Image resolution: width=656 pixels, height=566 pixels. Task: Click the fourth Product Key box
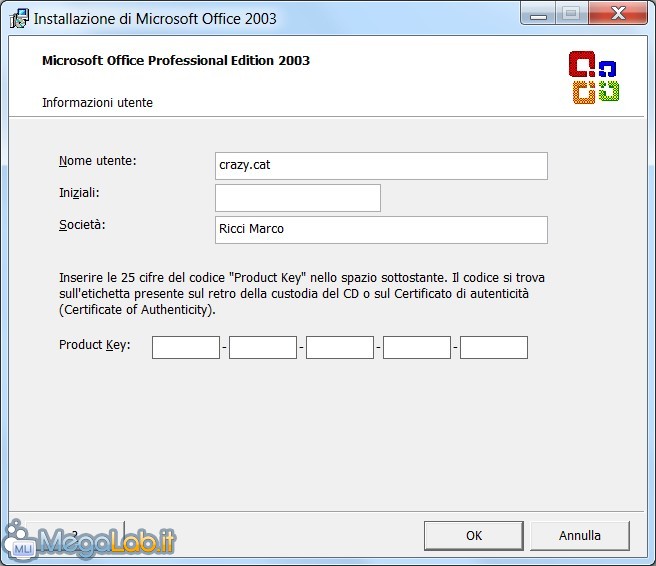point(417,347)
